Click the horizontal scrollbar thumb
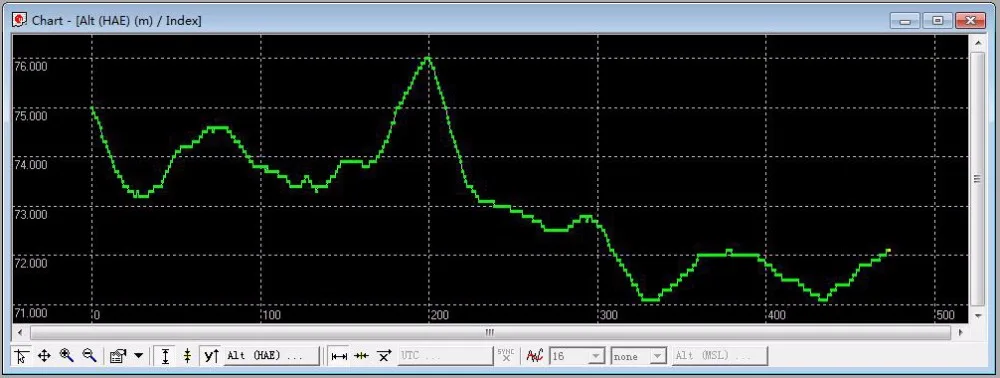This screenshot has width=1000, height=378. tap(490, 332)
